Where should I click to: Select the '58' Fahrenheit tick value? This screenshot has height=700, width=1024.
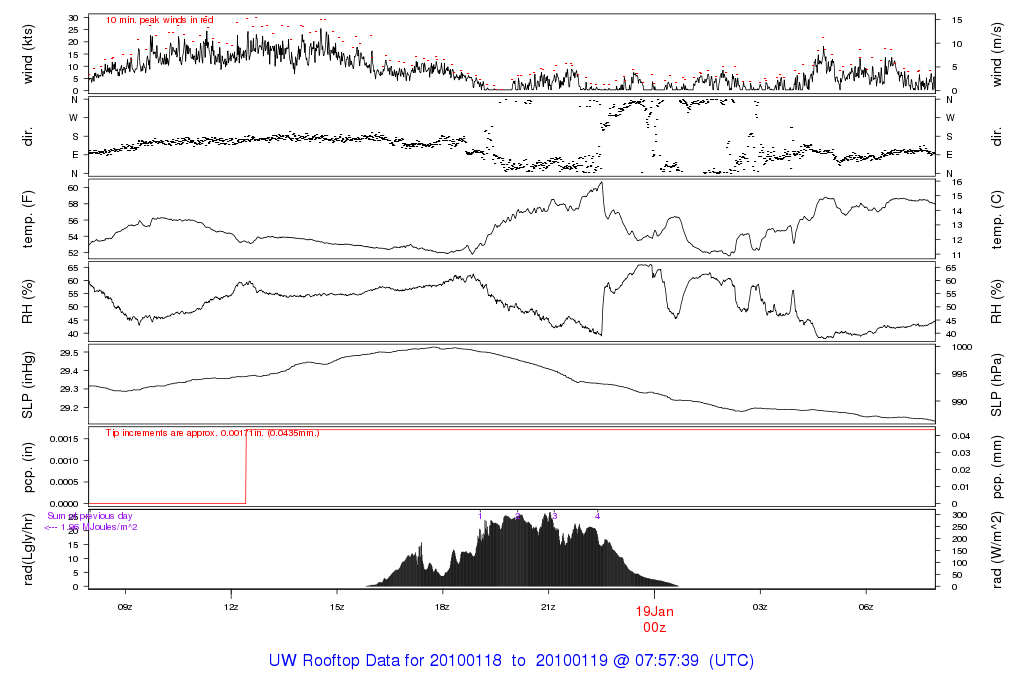pyautogui.click(x=73, y=204)
